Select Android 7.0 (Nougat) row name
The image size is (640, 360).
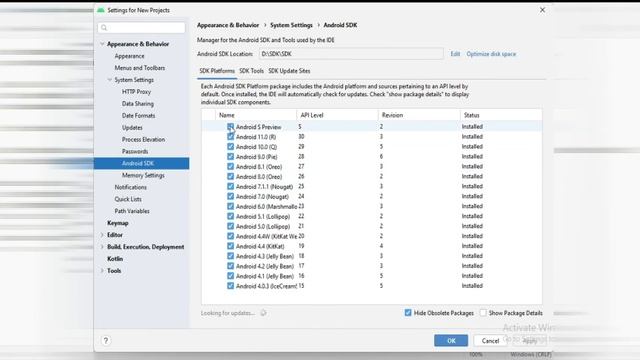[x=262, y=197]
